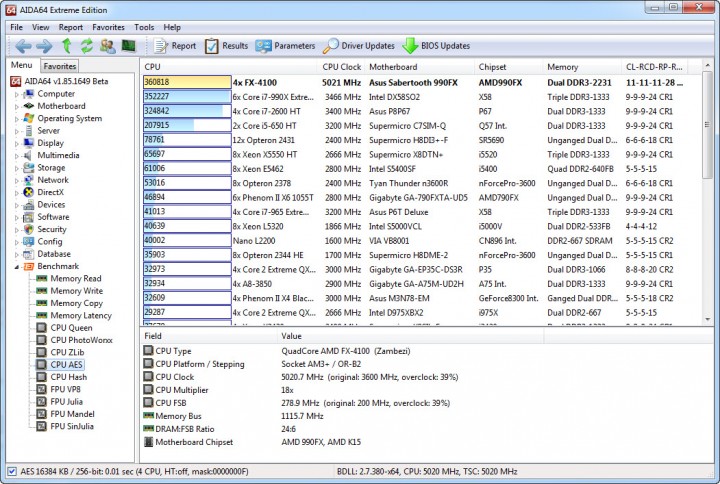Sort by the Chipset column header
Screen dimensions: 720x484
[509, 67]
